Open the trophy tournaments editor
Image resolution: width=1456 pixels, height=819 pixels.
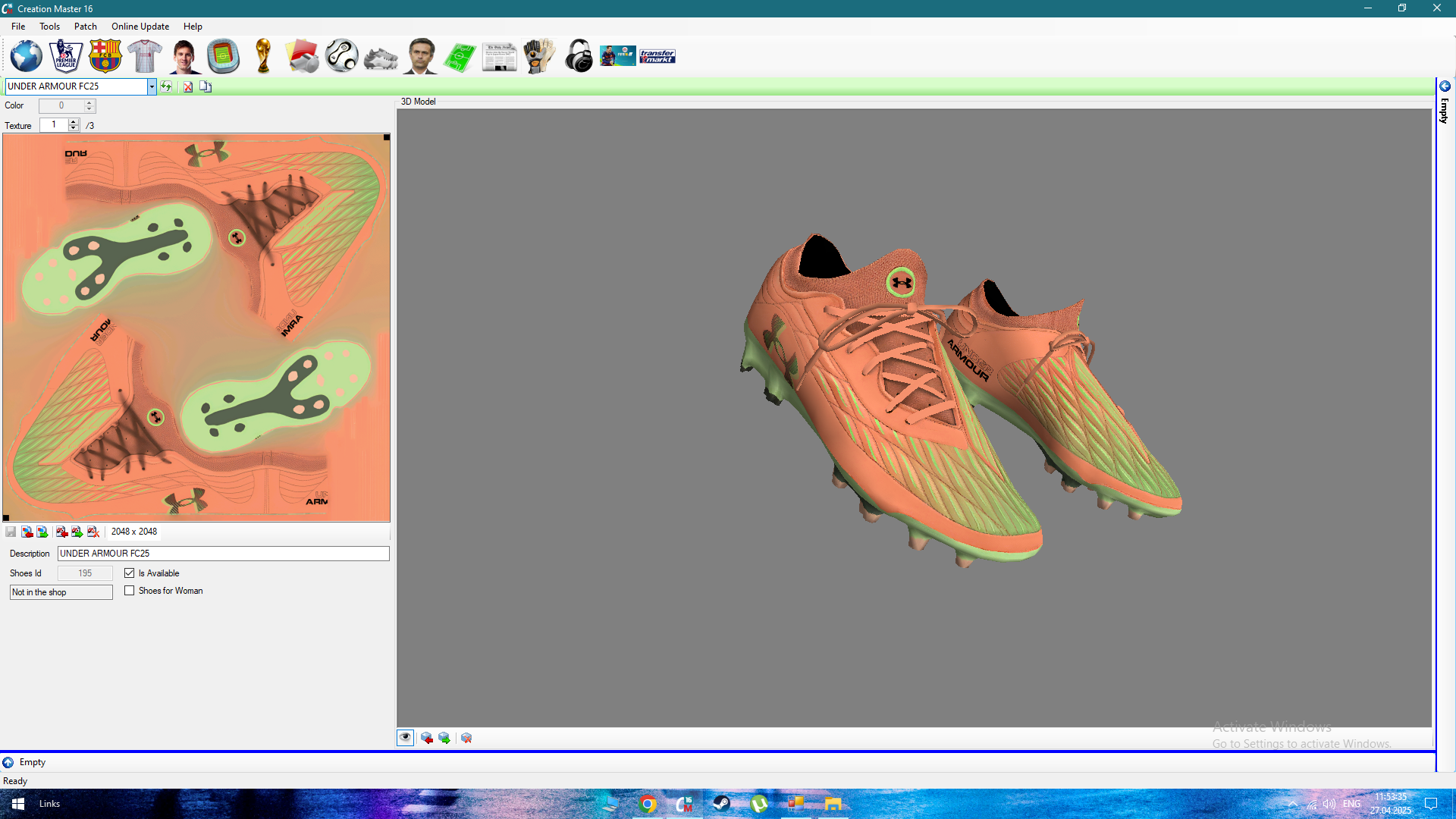point(263,56)
